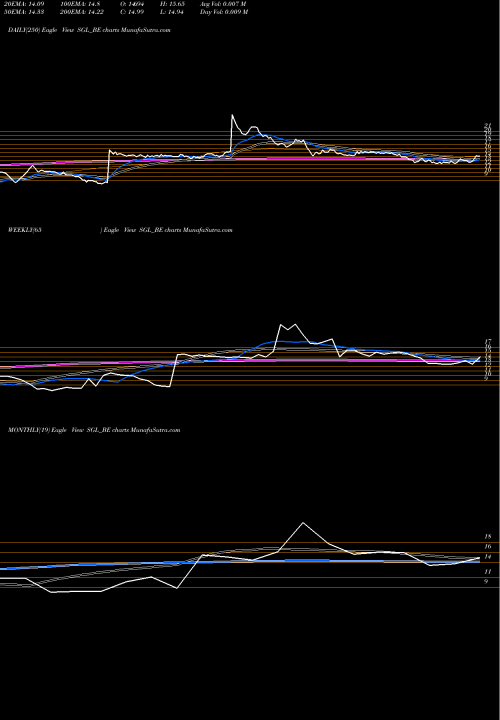
Task: Click the 9 price label on monthly axis
Action: point(486,582)
